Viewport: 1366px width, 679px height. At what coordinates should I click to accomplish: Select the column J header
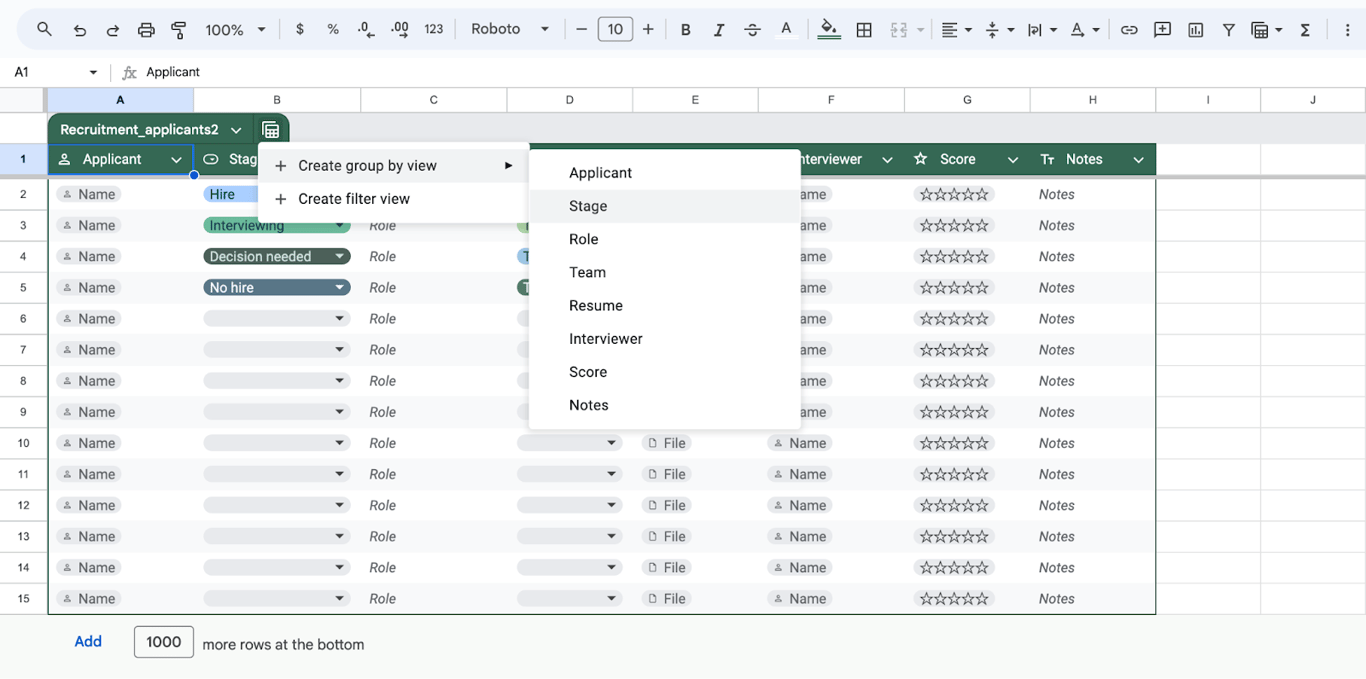pos(1312,100)
